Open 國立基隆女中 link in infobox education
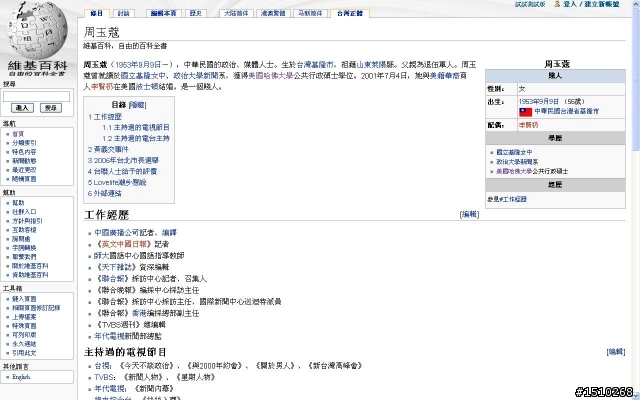This screenshot has height=400, width=640. 514,152
